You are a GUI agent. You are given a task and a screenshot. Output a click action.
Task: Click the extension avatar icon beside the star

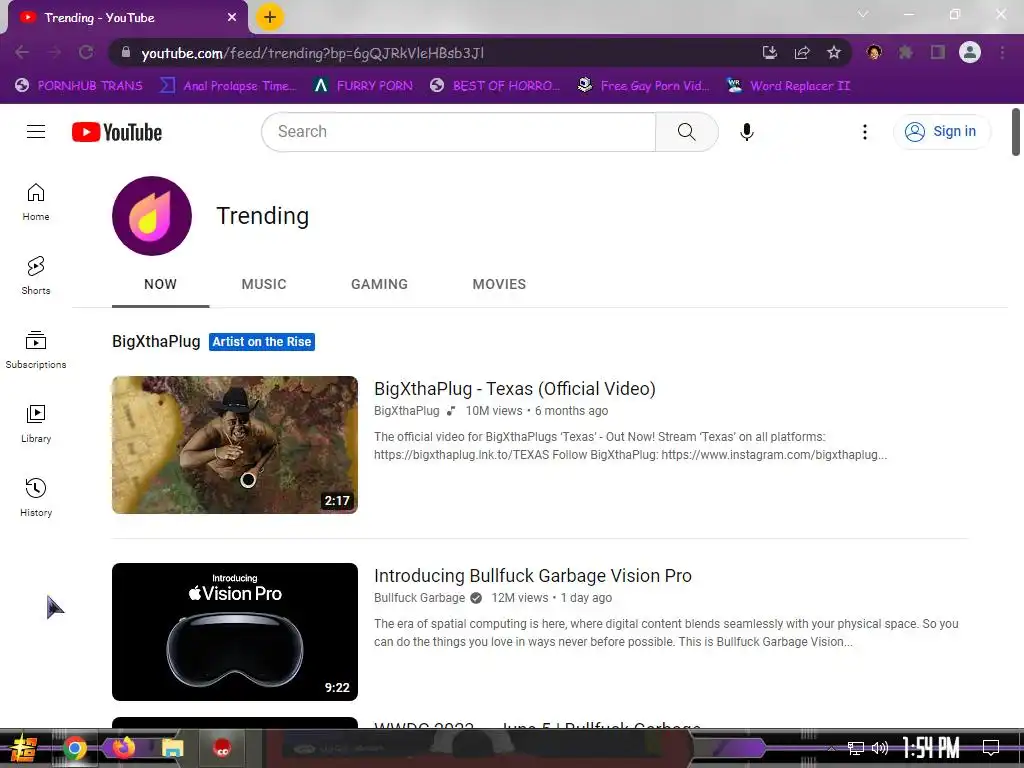[874, 52]
